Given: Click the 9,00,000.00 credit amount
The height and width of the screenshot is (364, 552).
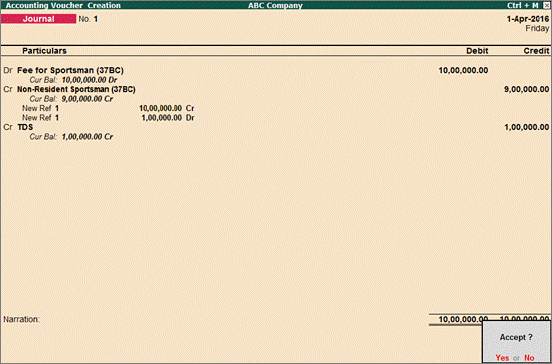Looking at the screenshot, I should [x=526, y=89].
